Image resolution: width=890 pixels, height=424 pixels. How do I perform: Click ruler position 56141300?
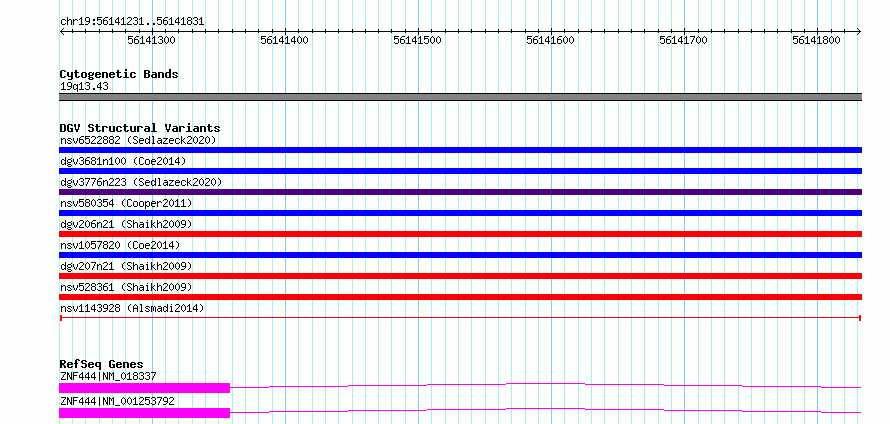click(x=151, y=40)
